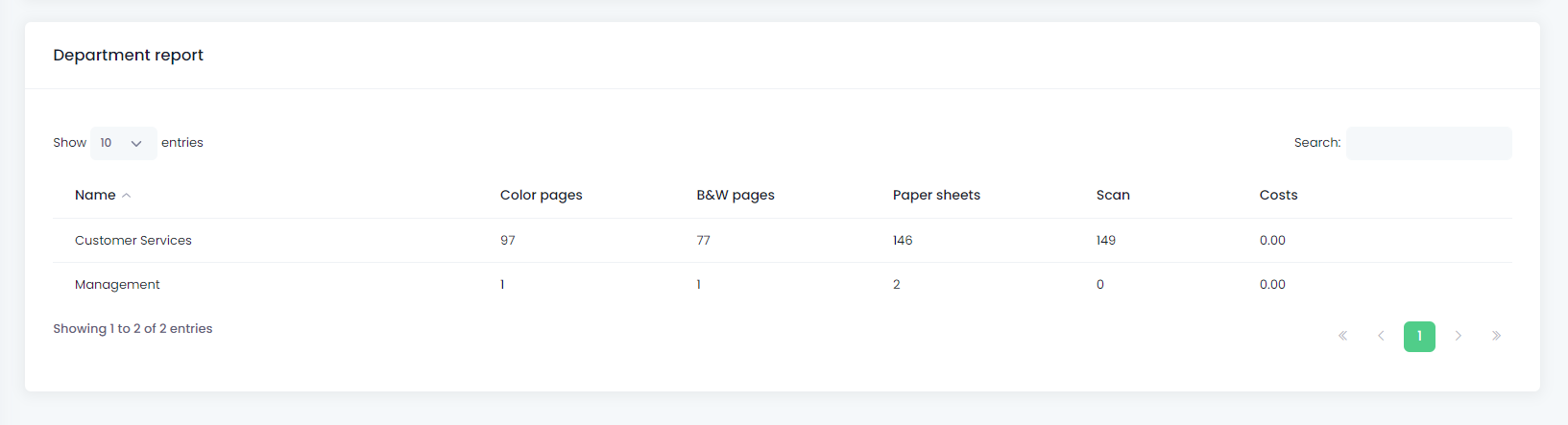Click the chevron in Show entries selector
1568x425 pixels.
coord(136,144)
